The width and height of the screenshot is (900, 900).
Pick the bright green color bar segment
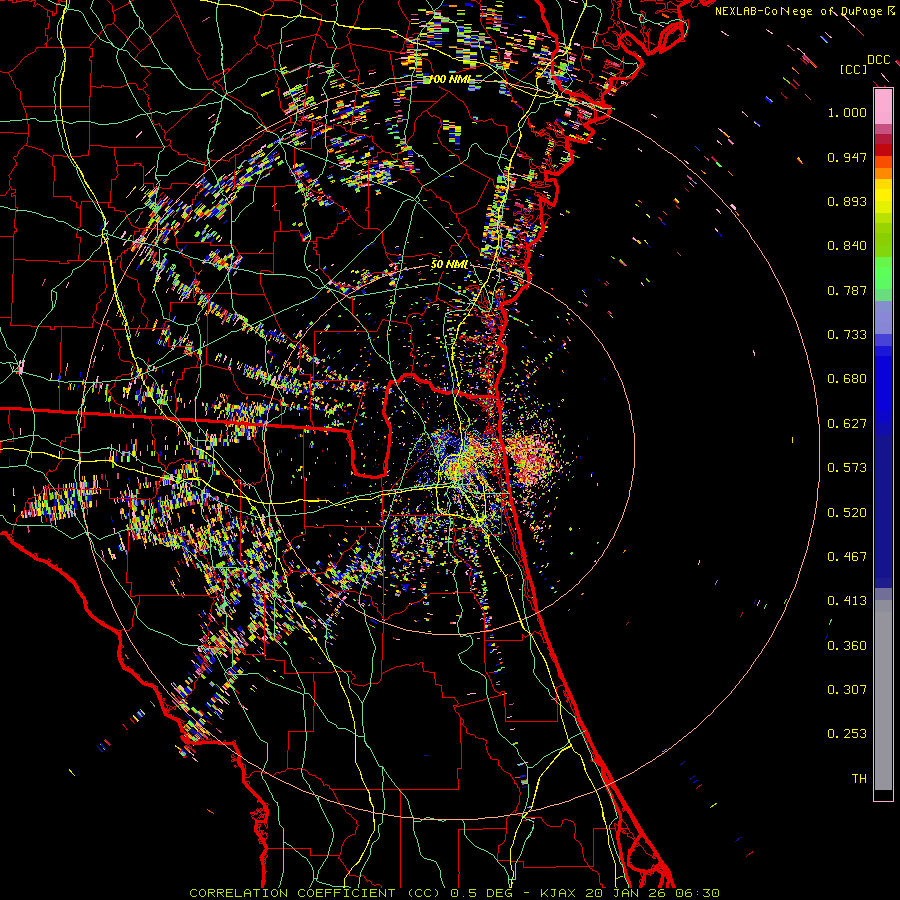(883, 273)
